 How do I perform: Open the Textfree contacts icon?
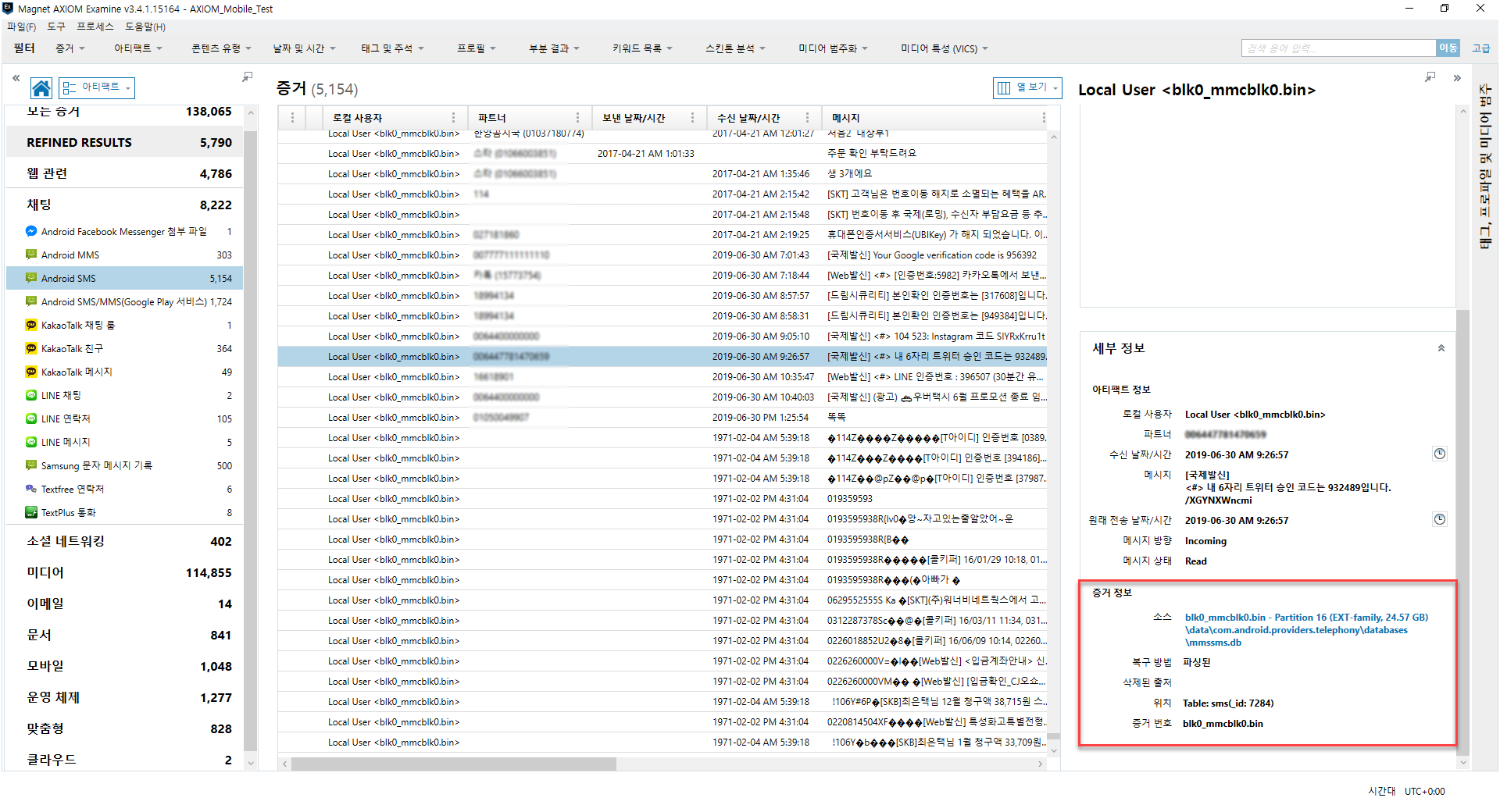click(31, 489)
